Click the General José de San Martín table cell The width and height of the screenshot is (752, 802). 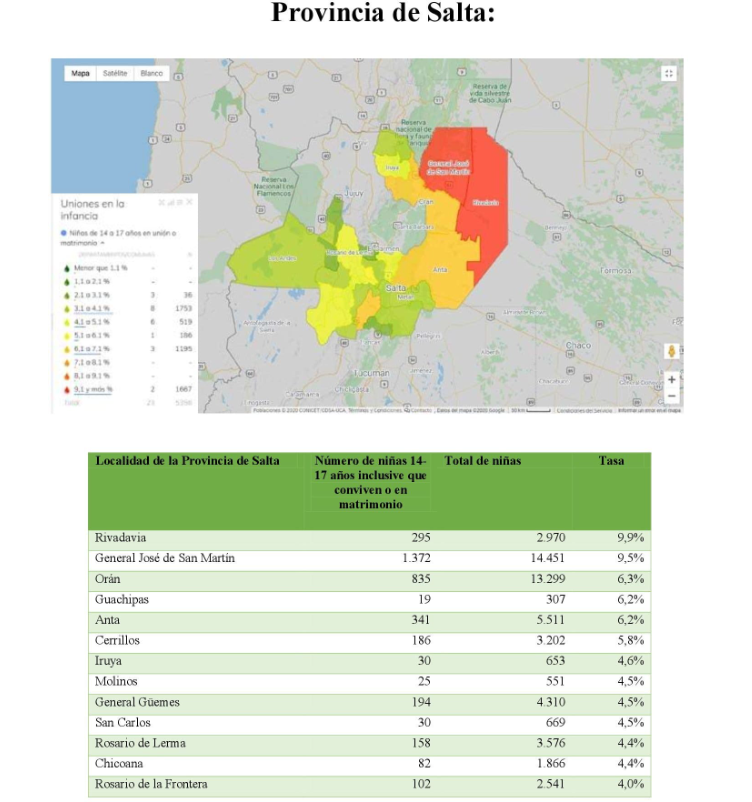tap(165, 559)
